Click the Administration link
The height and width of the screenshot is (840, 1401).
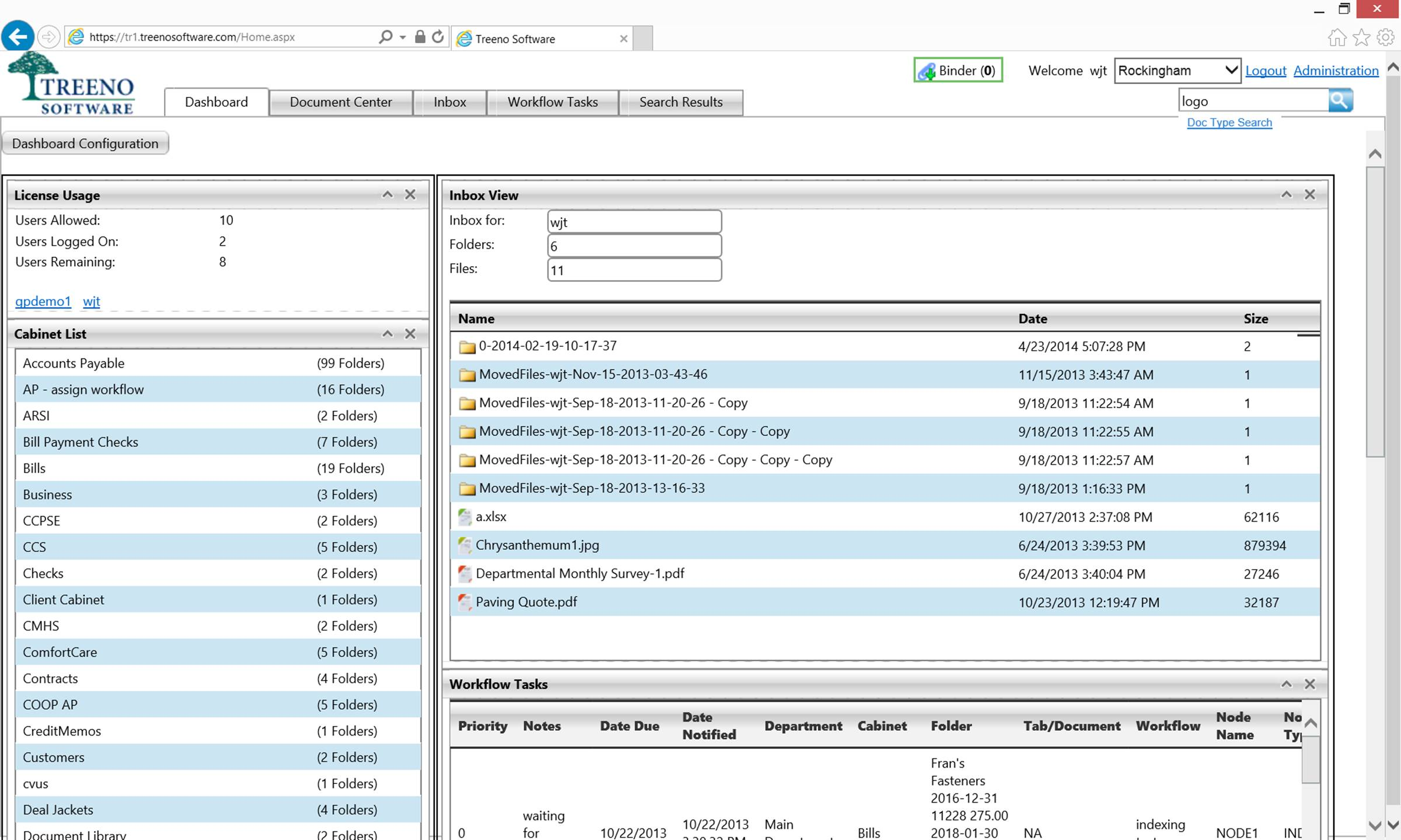[x=1336, y=71]
